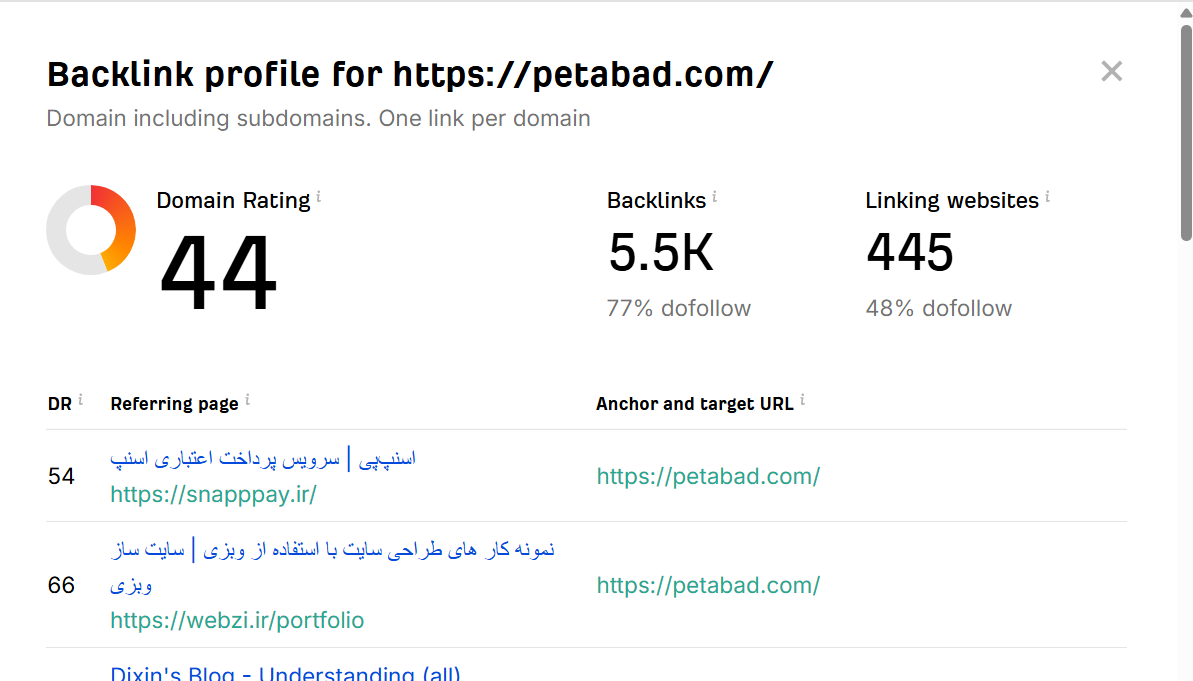
Task: Click the Referring page column info icon
Action: pyautogui.click(x=247, y=400)
